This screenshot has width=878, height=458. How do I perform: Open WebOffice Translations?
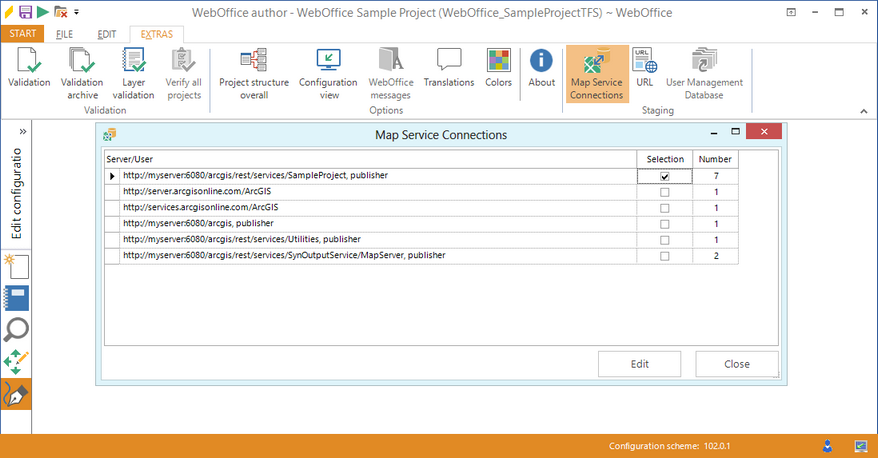[x=449, y=69]
